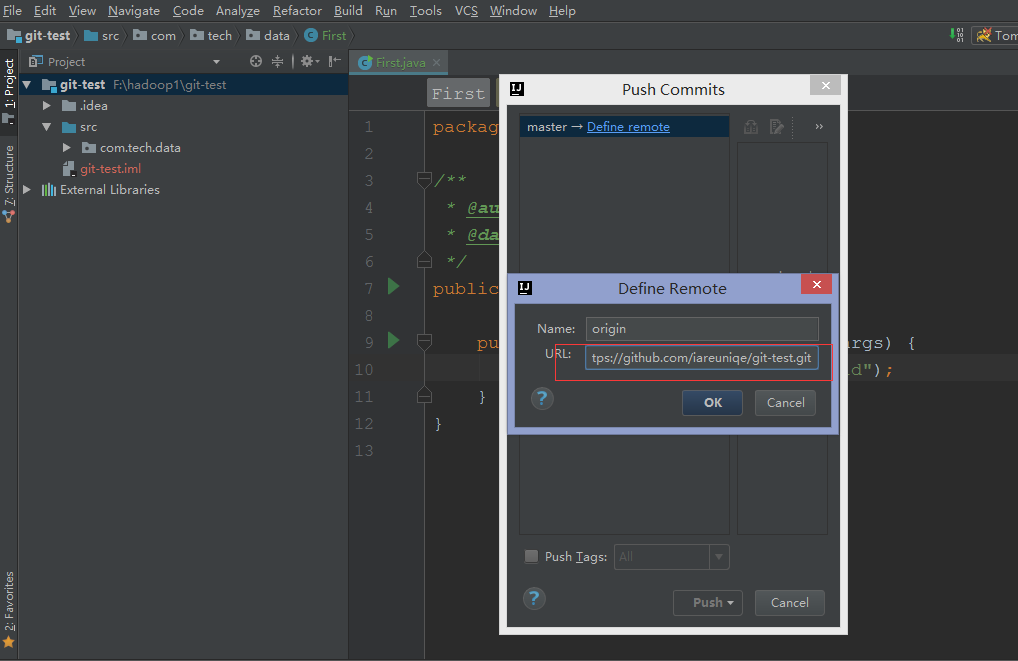Image resolution: width=1018 pixels, height=661 pixels.
Task: Expand External Libraries node
Action: pos(27,190)
